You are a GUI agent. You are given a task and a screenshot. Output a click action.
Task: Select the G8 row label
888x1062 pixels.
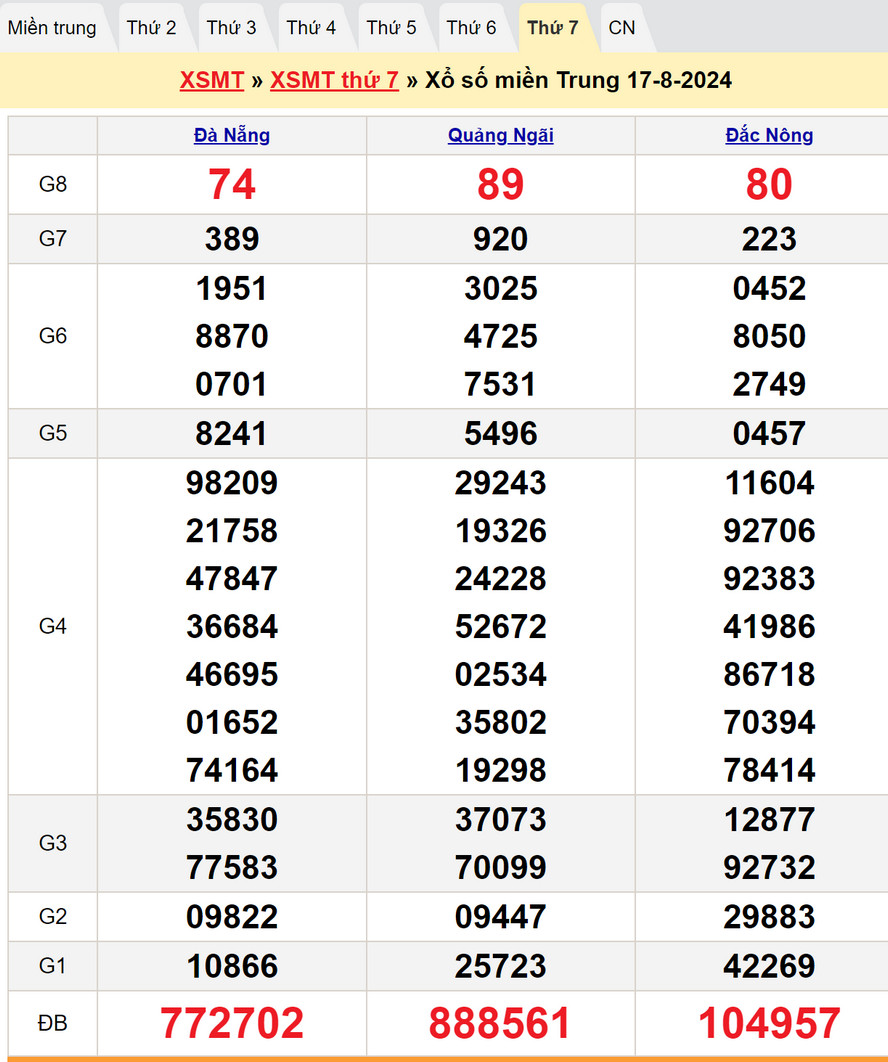pos(53,185)
